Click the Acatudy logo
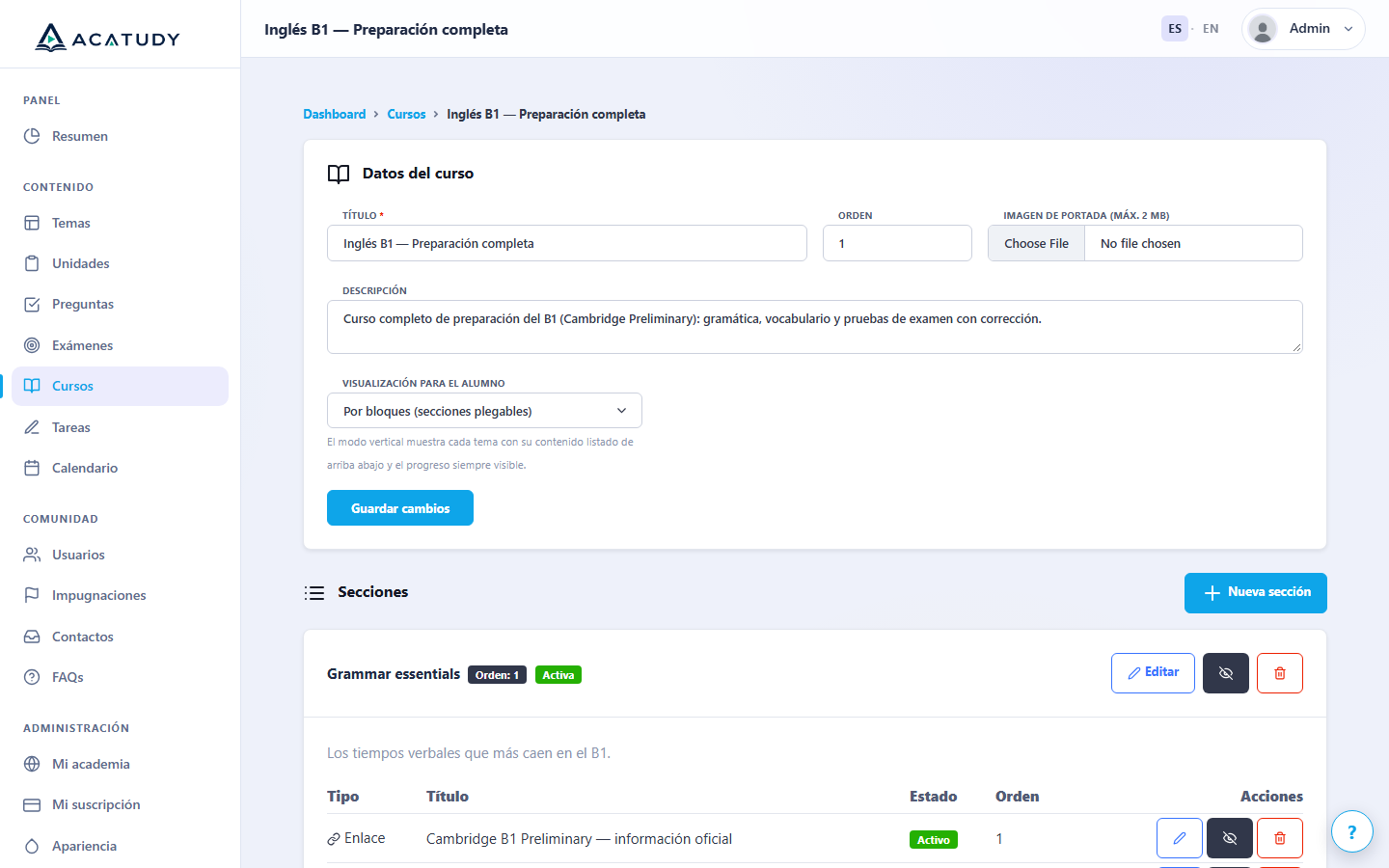 click(107, 38)
